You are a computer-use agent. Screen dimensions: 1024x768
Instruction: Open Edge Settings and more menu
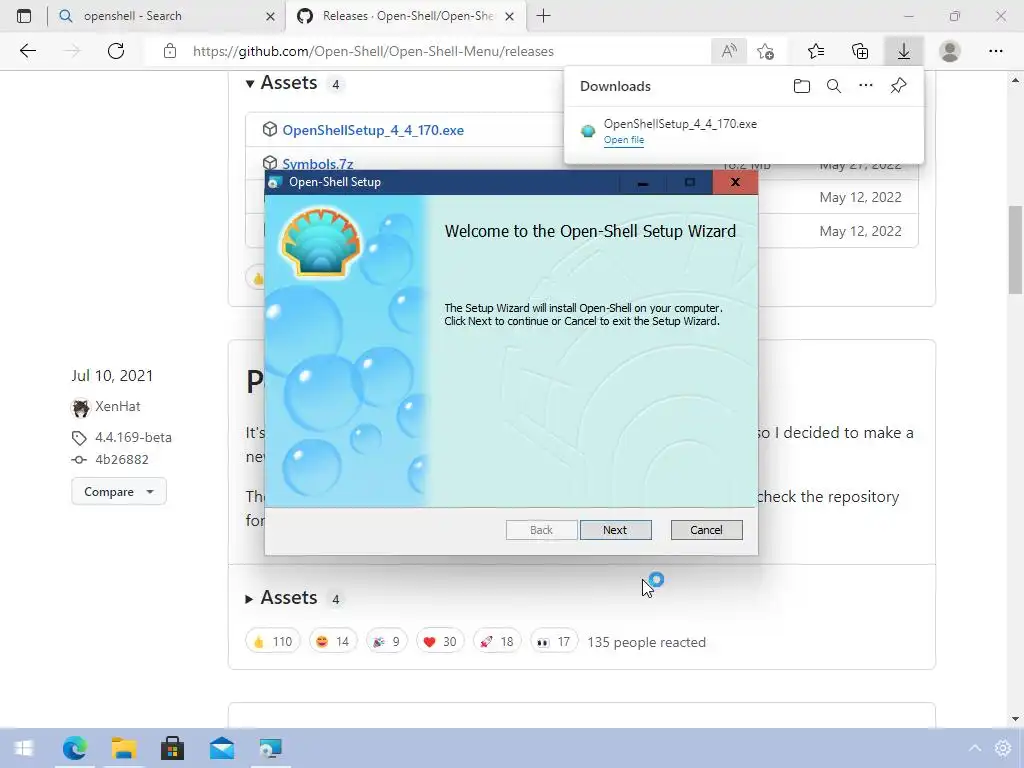coord(995,51)
